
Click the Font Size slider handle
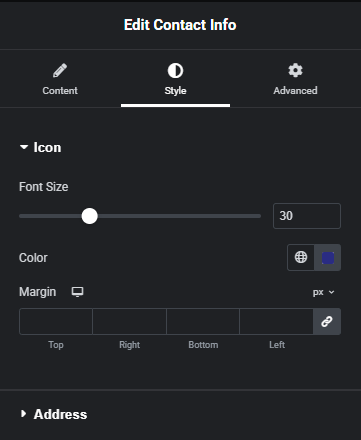tap(89, 216)
